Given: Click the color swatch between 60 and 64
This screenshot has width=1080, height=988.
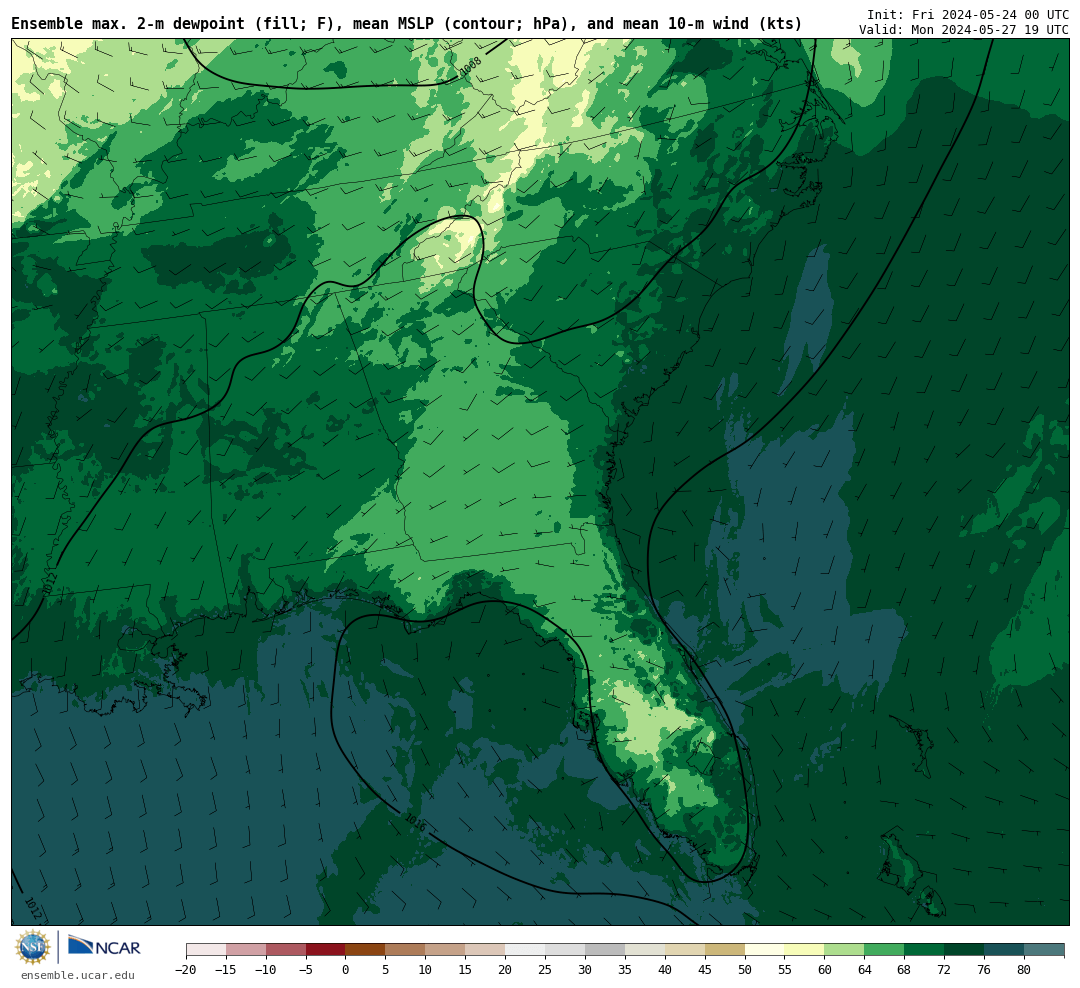Looking at the screenshot, I should coord(845,950).
